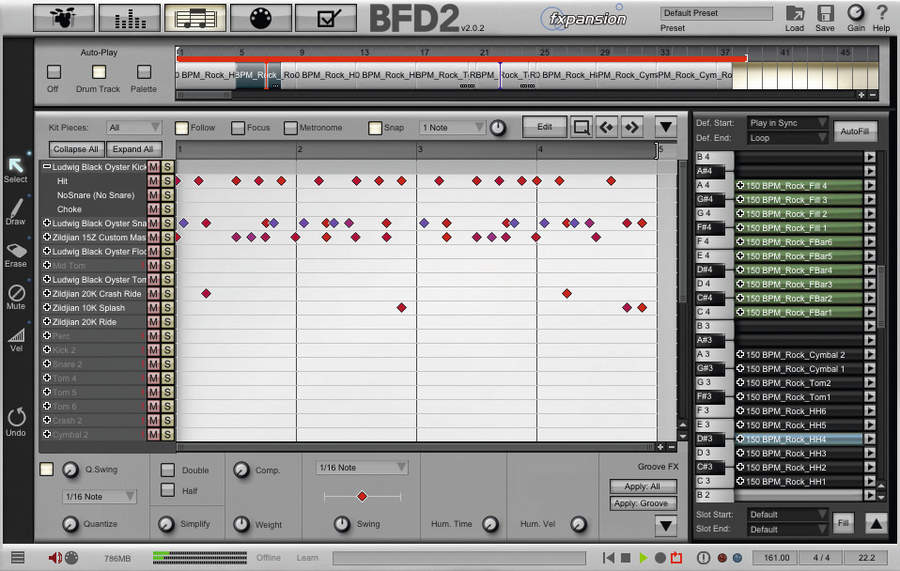Open the Def. Start Play in Sync dropdown
Viewport: 900px width, 571px height.
788,123
